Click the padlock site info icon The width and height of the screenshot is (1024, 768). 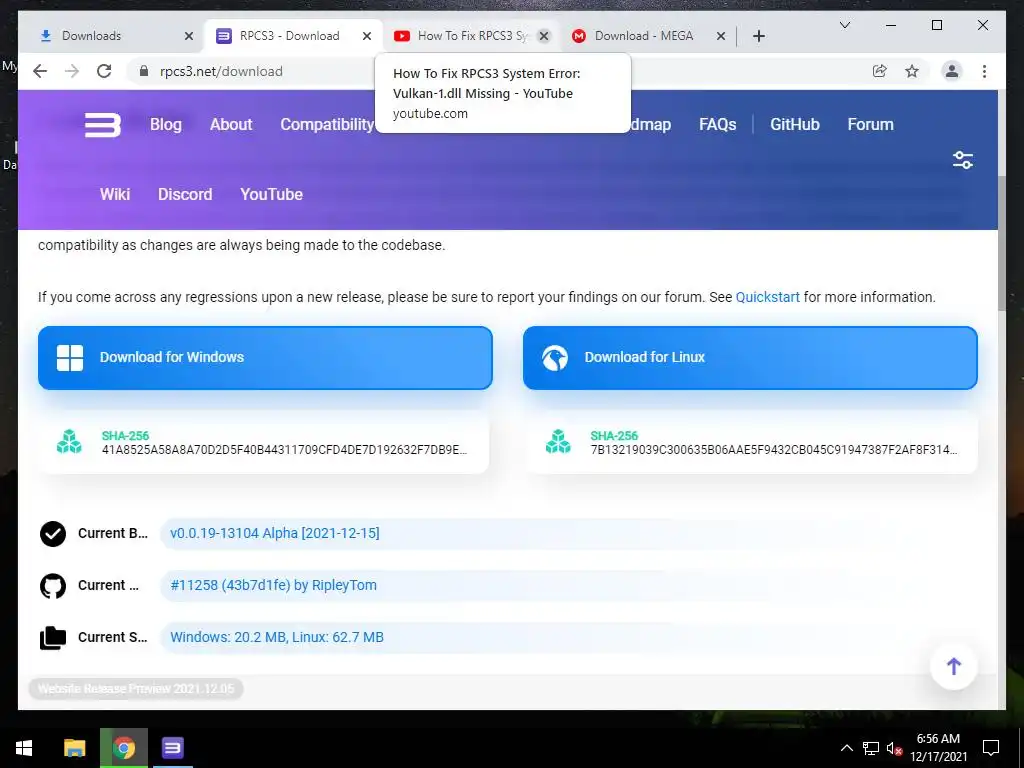coord(144,71)
